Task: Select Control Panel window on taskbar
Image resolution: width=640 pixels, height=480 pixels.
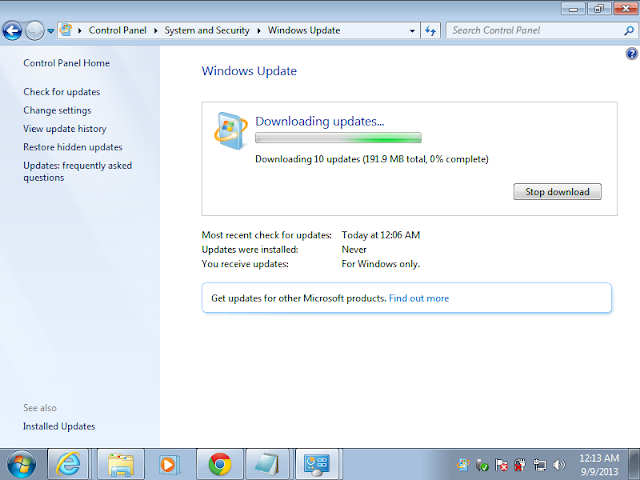Action: tap(317, 464)
